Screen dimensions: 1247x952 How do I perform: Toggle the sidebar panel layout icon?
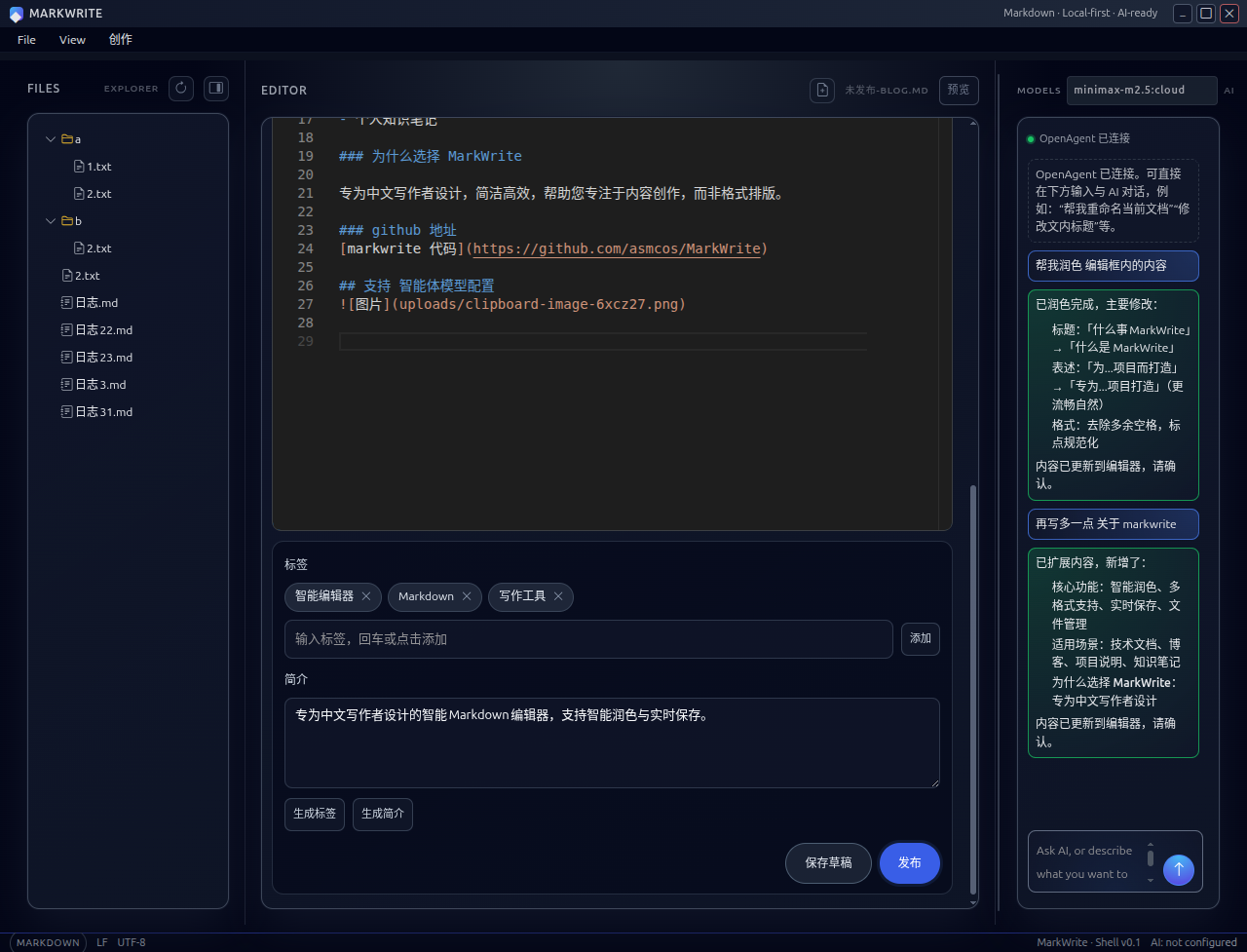point(216,89)
